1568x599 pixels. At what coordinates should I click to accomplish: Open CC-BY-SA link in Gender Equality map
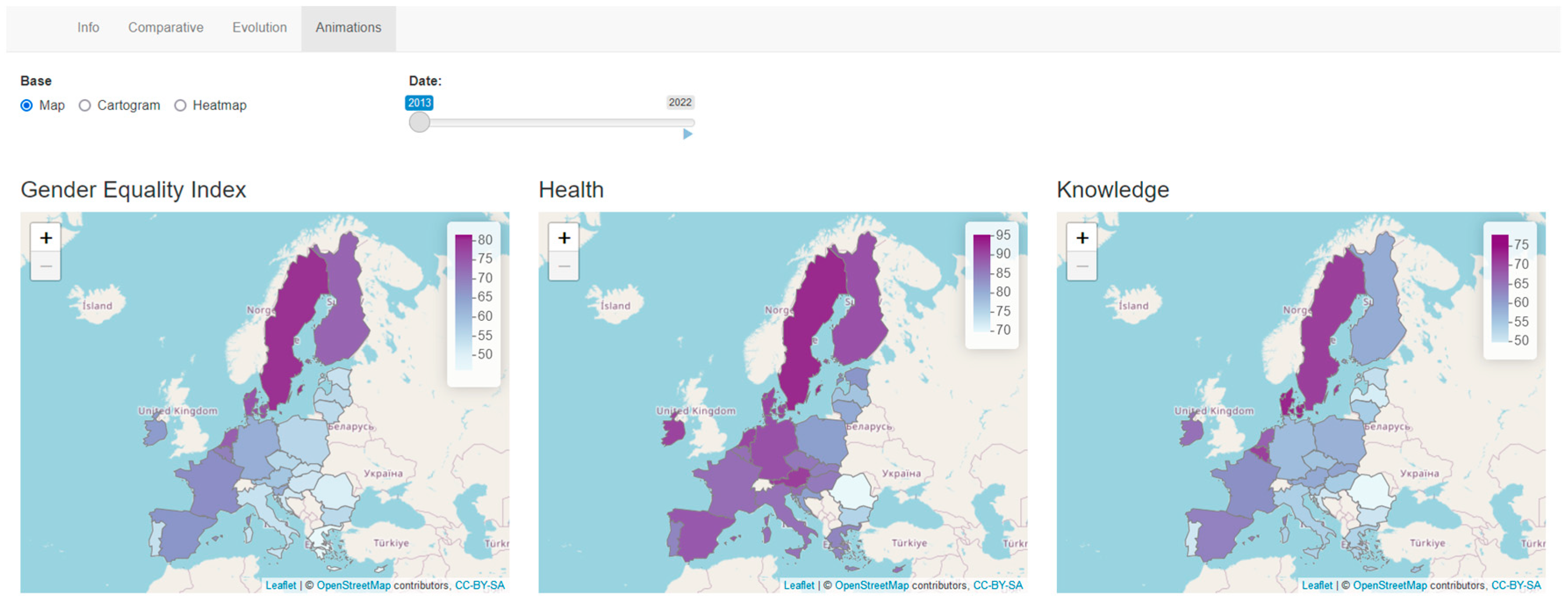coord(480,585)
